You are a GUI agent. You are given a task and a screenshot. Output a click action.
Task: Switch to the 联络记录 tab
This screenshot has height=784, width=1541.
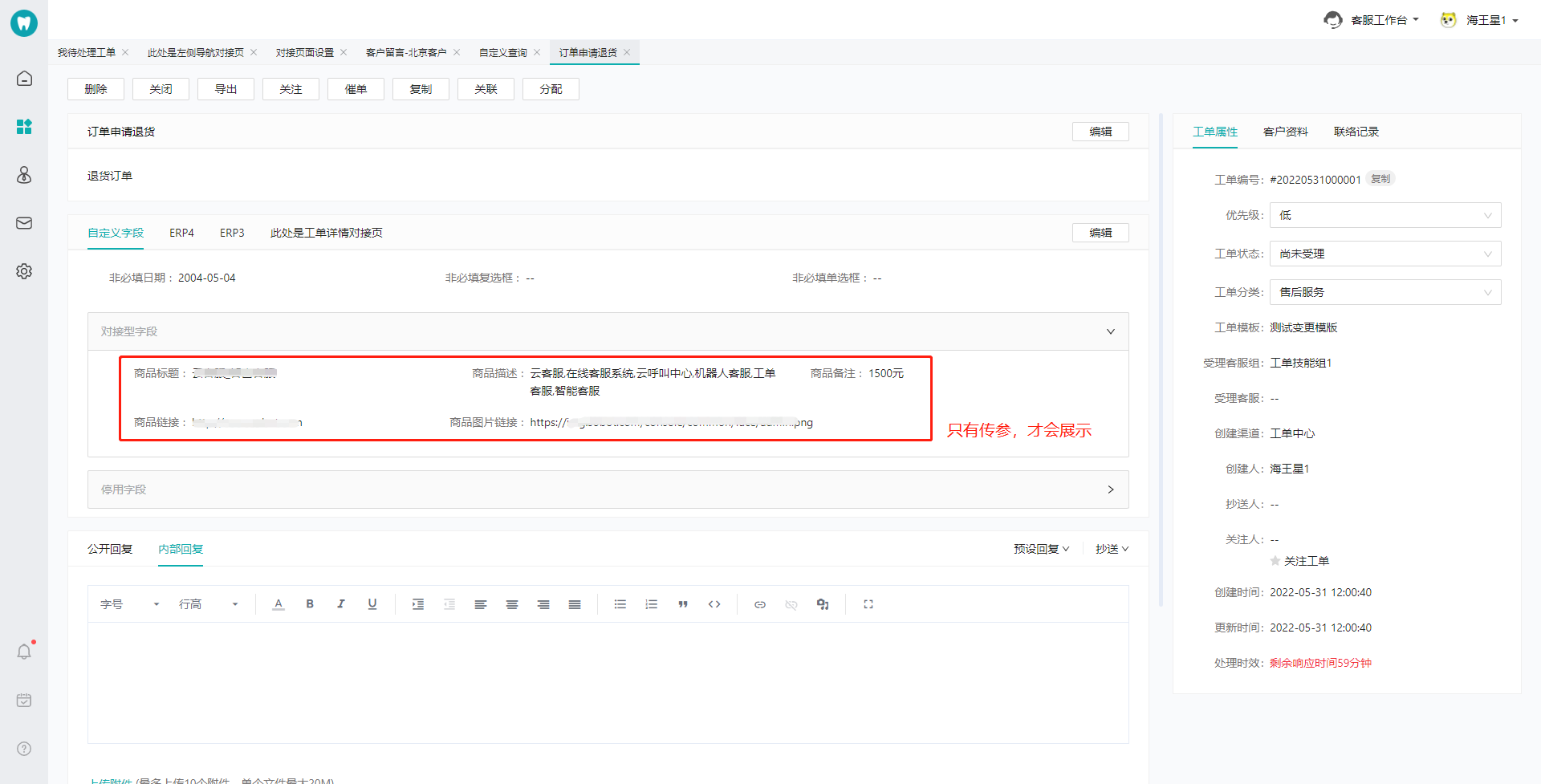pos(1356,132)
